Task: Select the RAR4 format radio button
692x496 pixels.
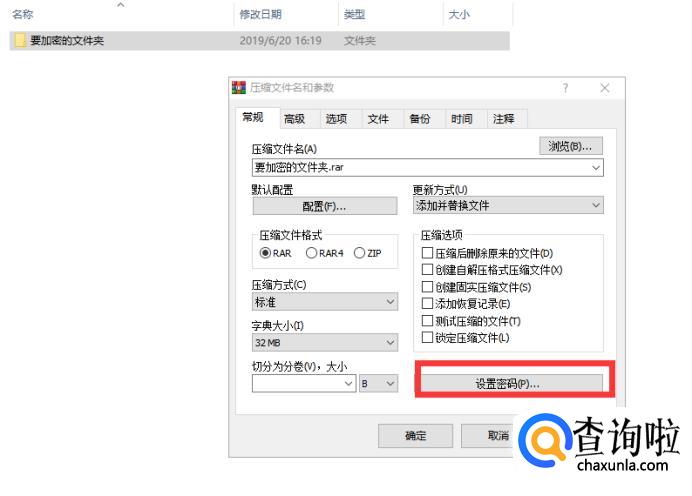Action: pyautogui.click(x=312, y=253)
